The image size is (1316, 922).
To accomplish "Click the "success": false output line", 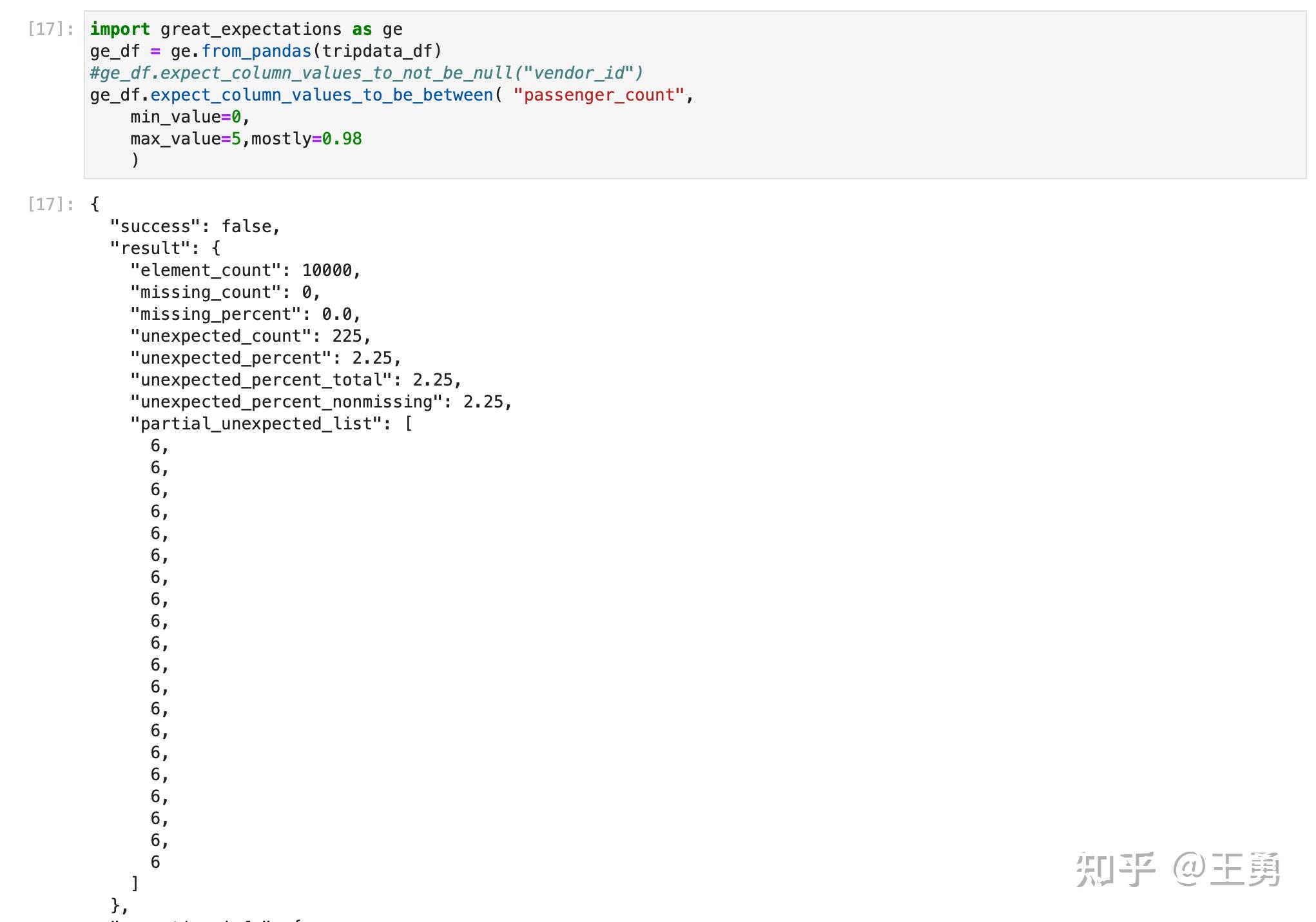I will click(x=195, y=226).
